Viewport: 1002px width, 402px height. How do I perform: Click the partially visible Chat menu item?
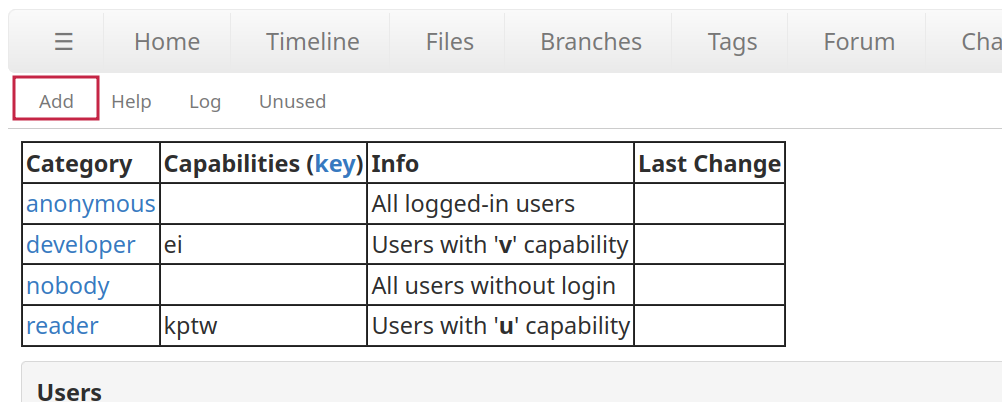tap(980, 42)
